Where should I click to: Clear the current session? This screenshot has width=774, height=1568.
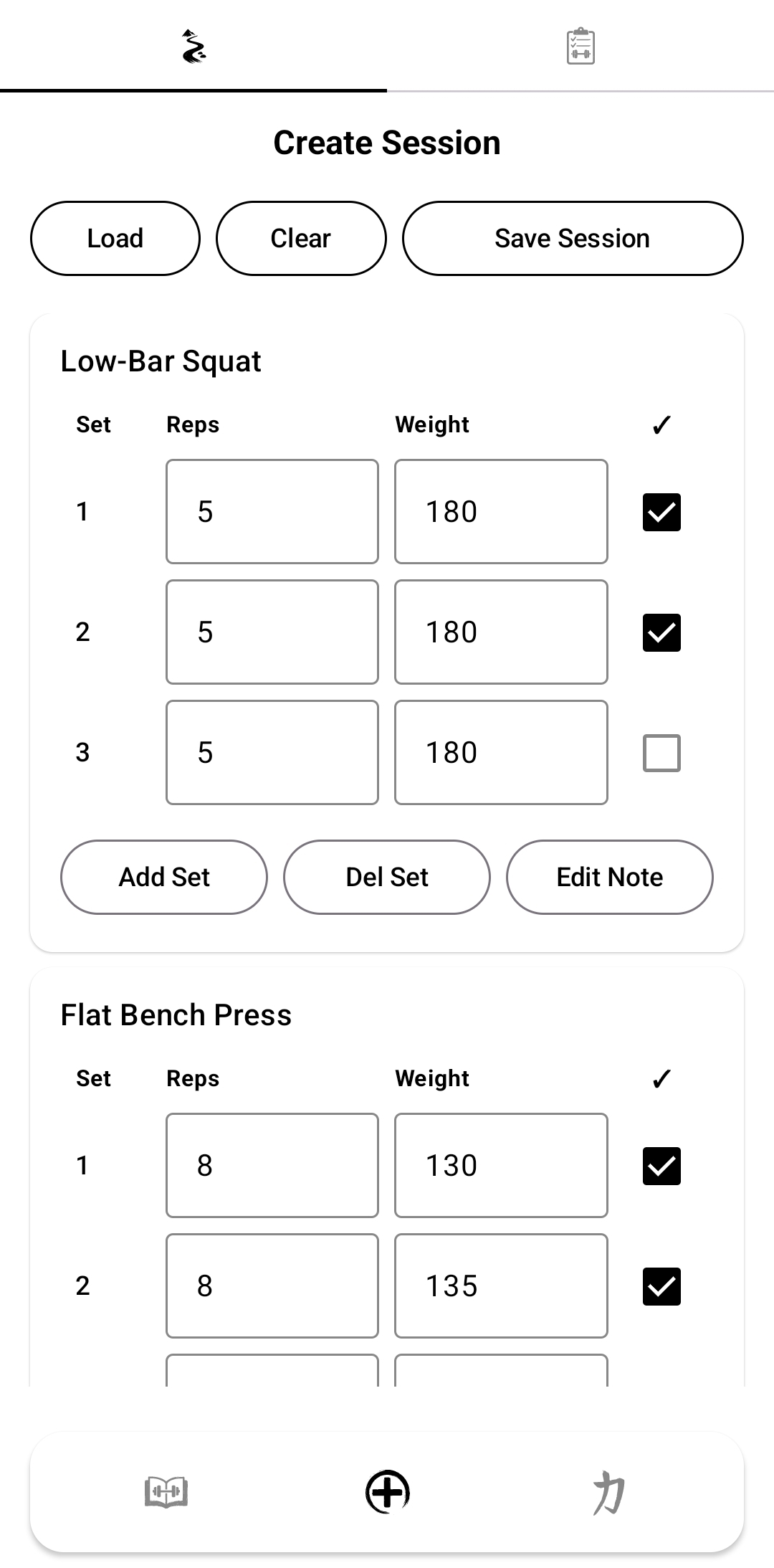pos(301,238)
